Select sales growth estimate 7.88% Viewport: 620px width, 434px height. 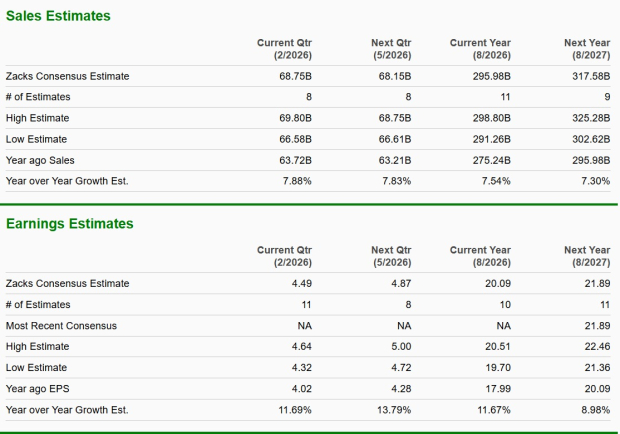coord(297,181)
